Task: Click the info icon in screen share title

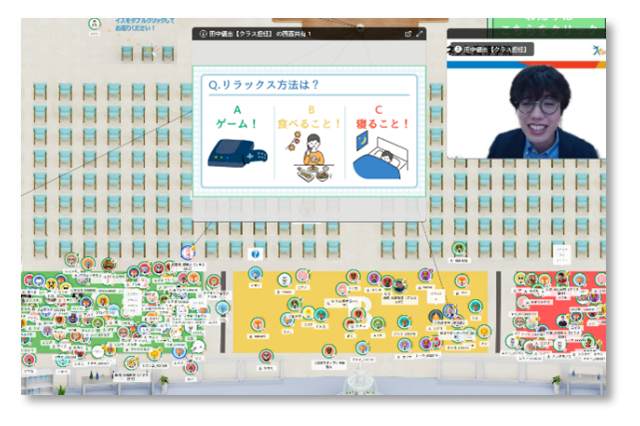Action: [x=203, y=33]
